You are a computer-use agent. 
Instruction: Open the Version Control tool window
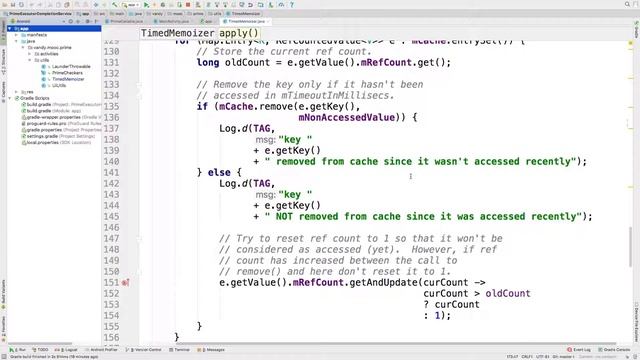pos(143,350)
